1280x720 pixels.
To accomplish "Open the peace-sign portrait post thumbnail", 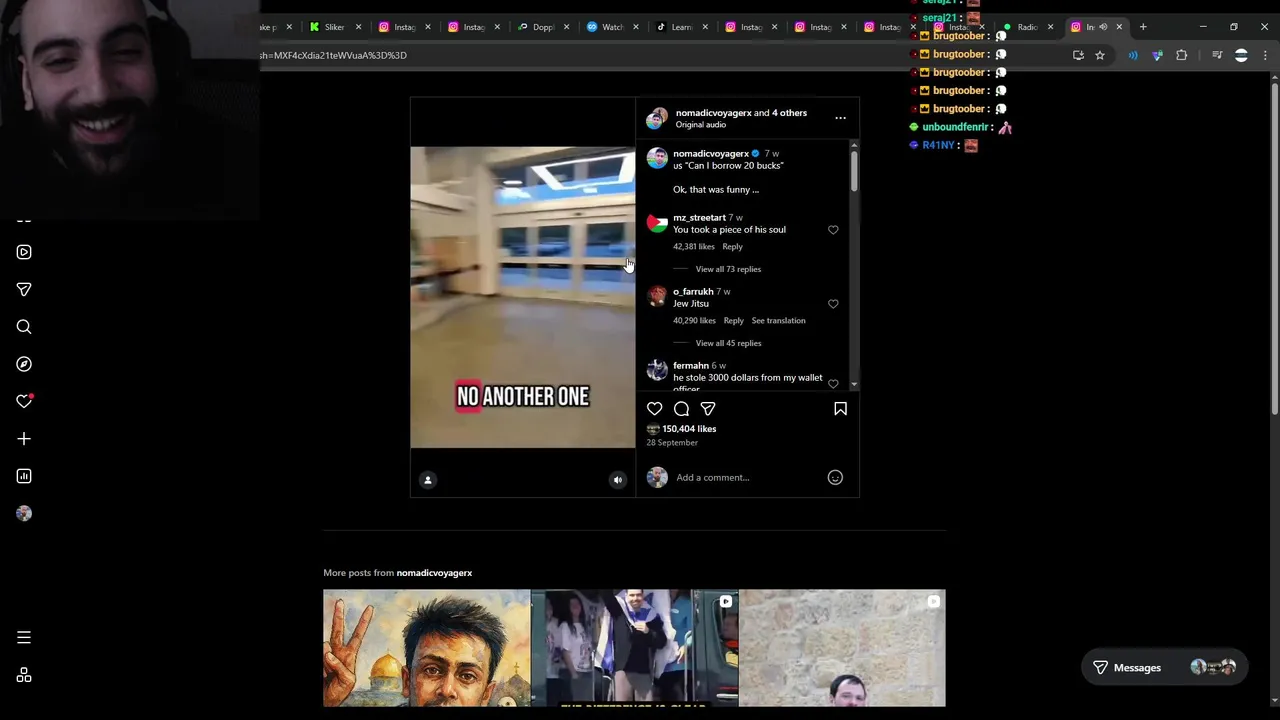I will click(x=427, y=648).
